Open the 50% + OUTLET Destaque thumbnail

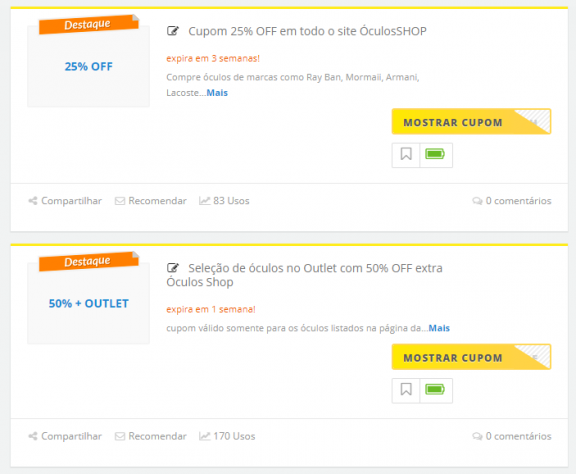pyautogui.click(x=89, y=304)
